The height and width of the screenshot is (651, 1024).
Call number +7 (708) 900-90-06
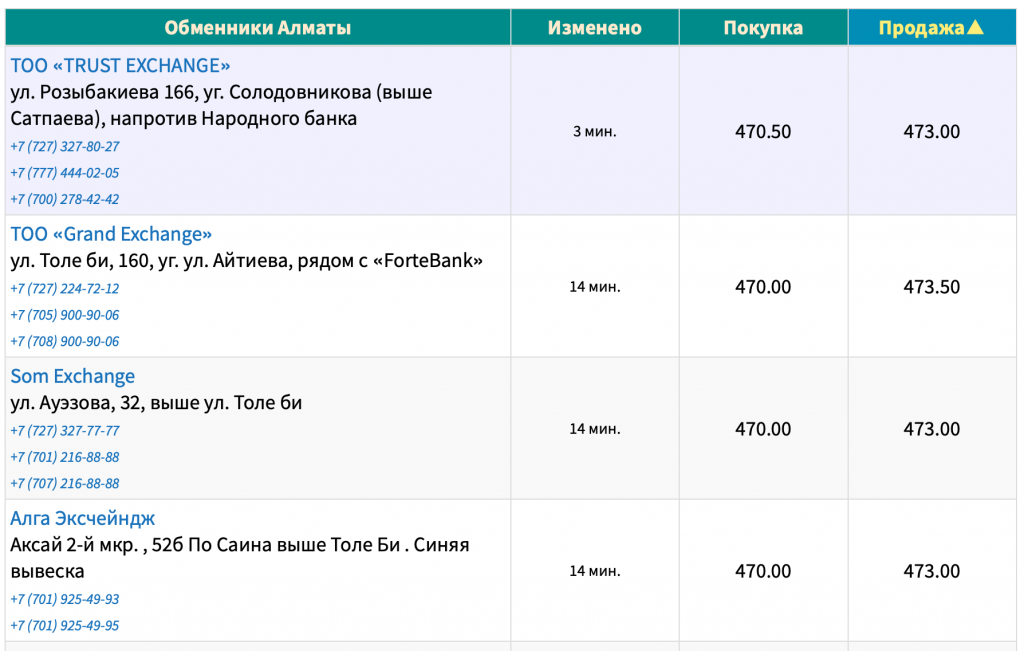point(65,341)
